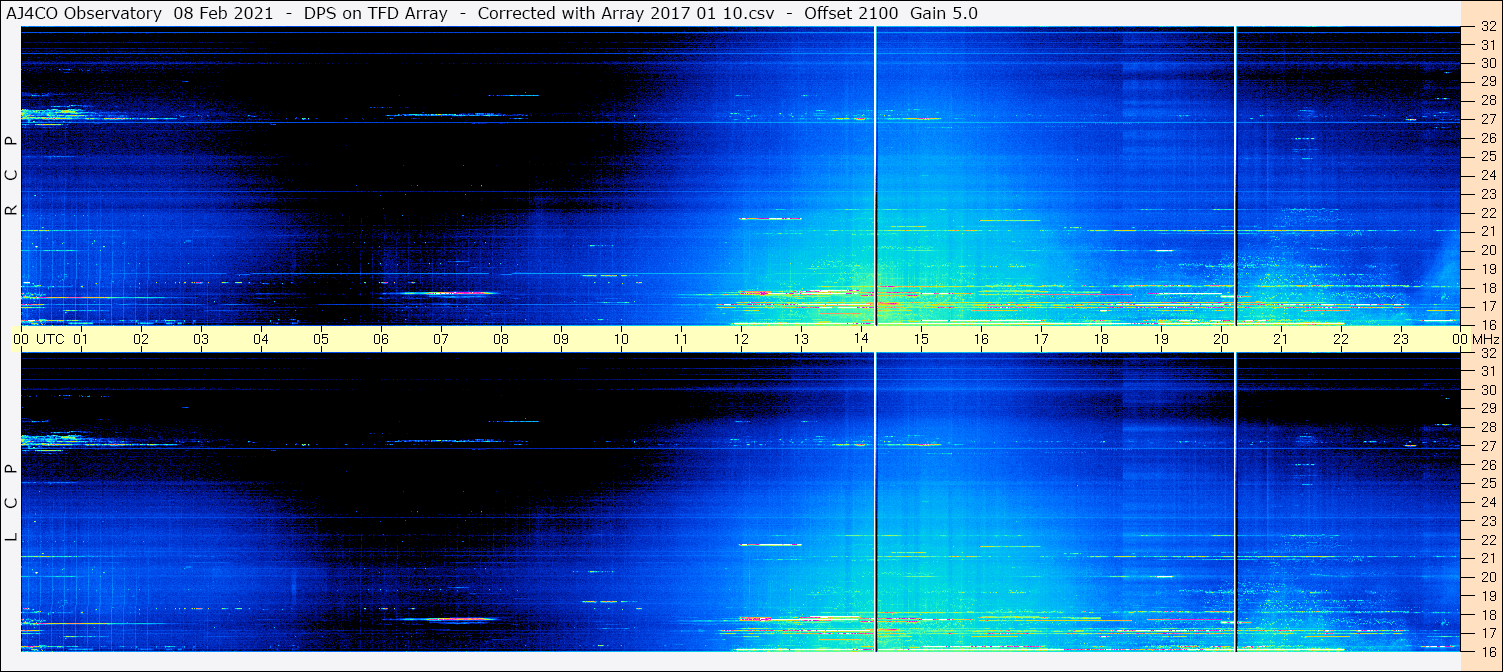
Task: Click the '11' hour label on time axis
Action: (681, 339)
